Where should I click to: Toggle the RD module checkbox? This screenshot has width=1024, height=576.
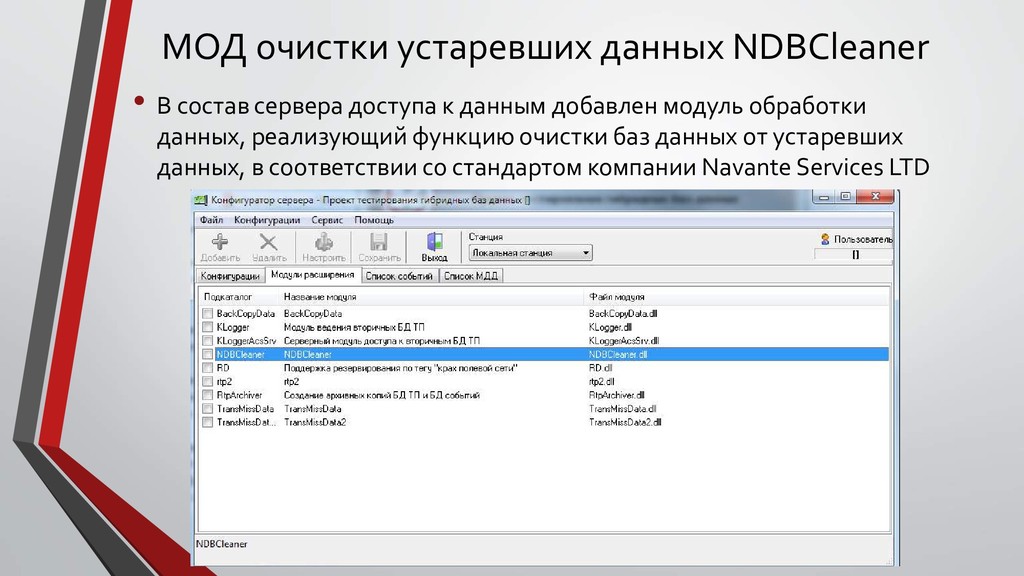(208, 368)
